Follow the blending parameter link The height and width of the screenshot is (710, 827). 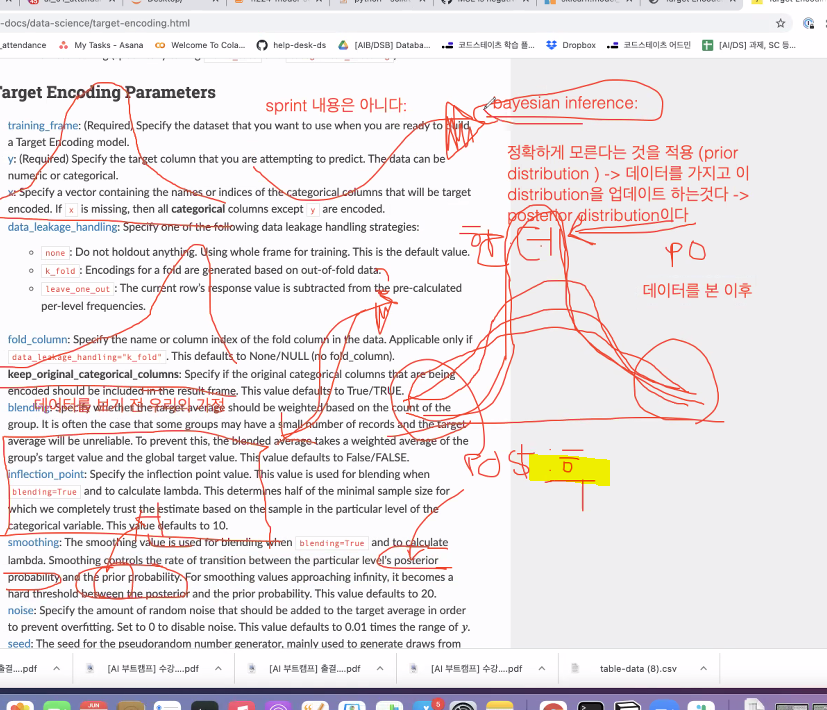click(29, 407)
